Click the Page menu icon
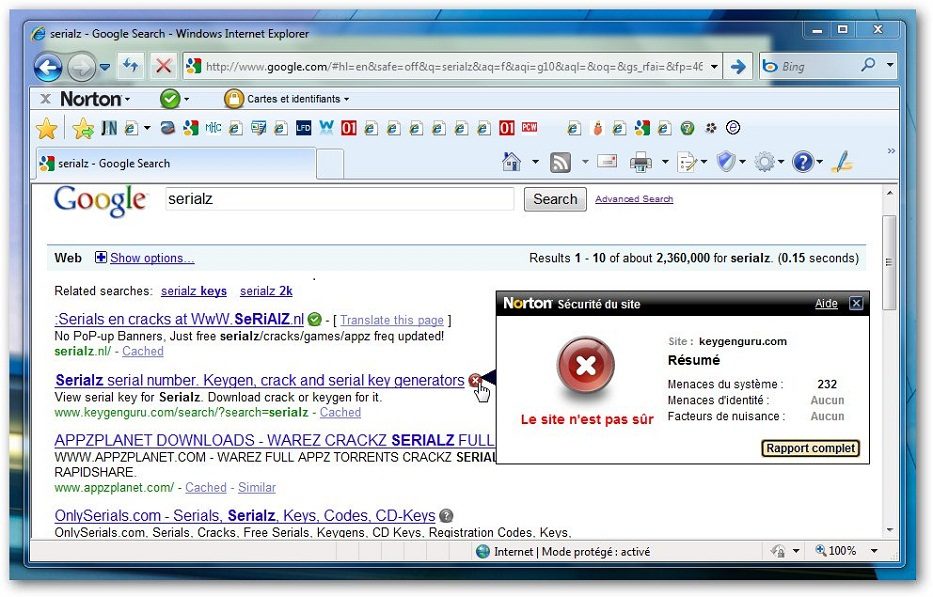 coord(687,162)
